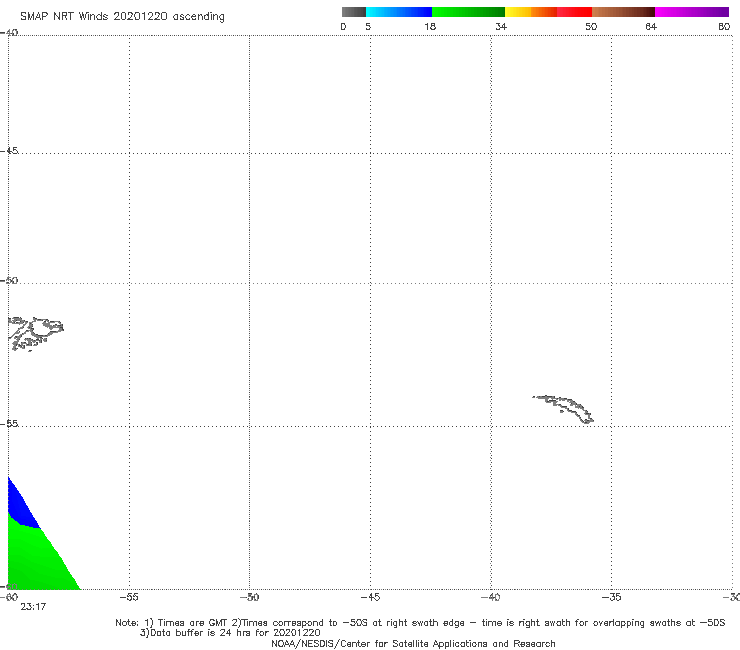
Task: Click the blue wind swath patch
Action: [21, 507]
